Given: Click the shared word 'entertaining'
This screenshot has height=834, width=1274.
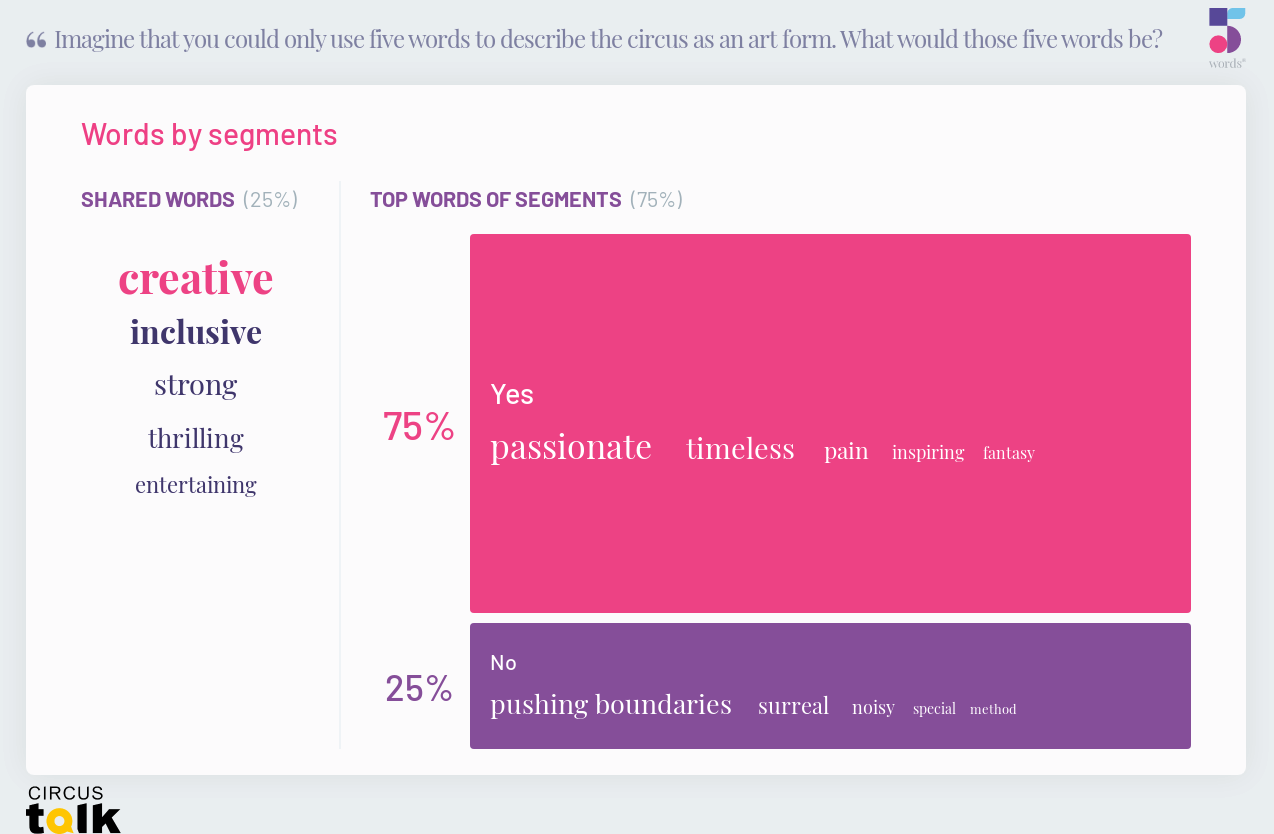Looking at the screenshot, I should click(x=196, y=485).
